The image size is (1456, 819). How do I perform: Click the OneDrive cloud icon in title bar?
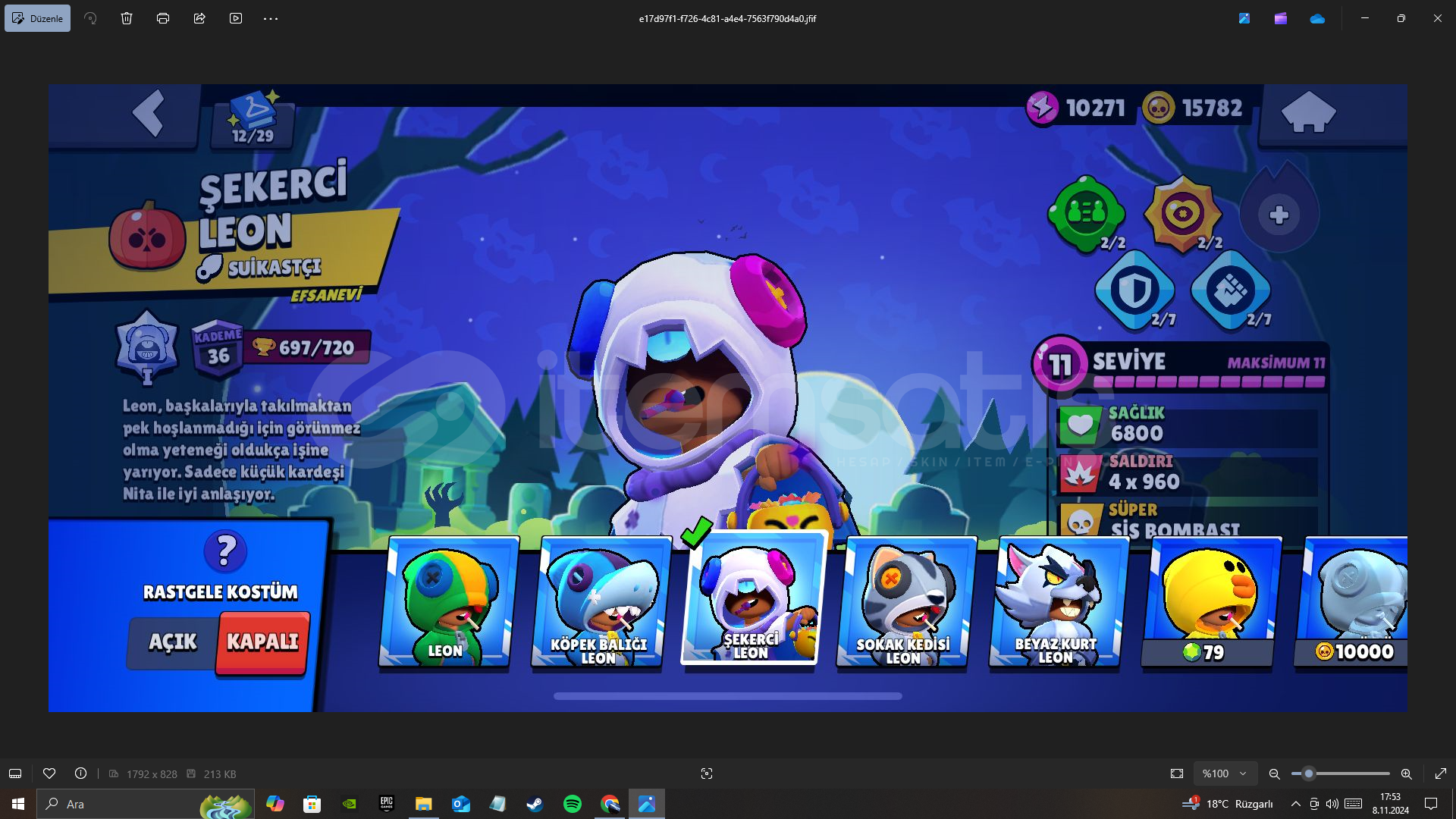[1317, 18]
